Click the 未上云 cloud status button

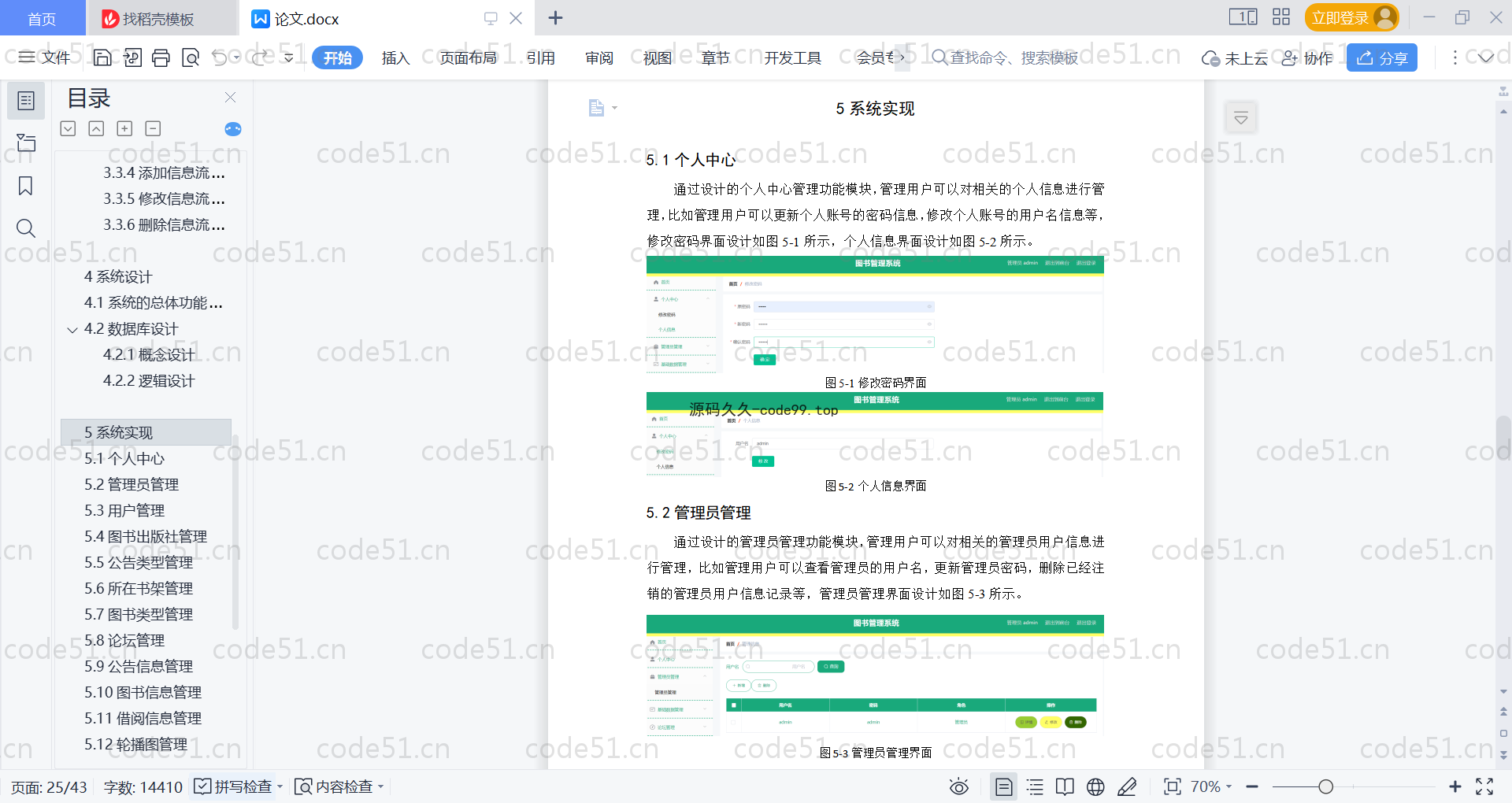click(1235, 58)
